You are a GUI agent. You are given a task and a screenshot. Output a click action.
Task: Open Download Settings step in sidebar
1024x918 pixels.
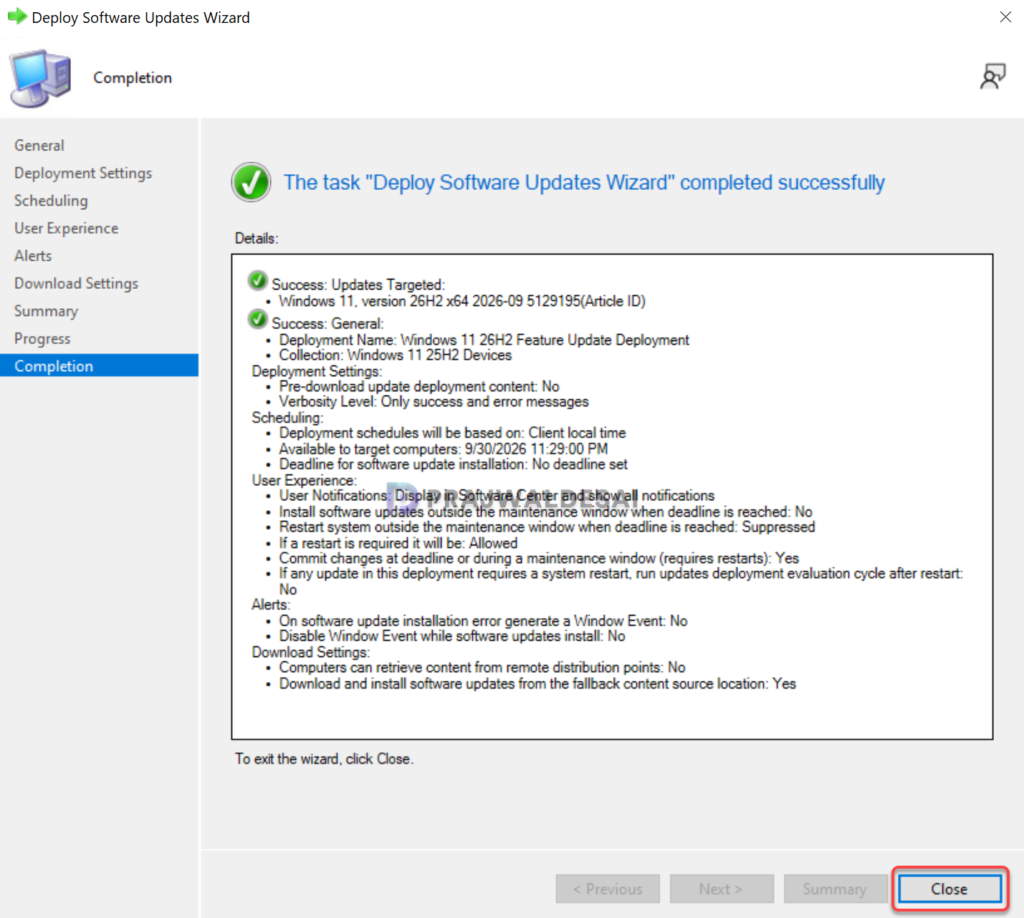[76, 283]
